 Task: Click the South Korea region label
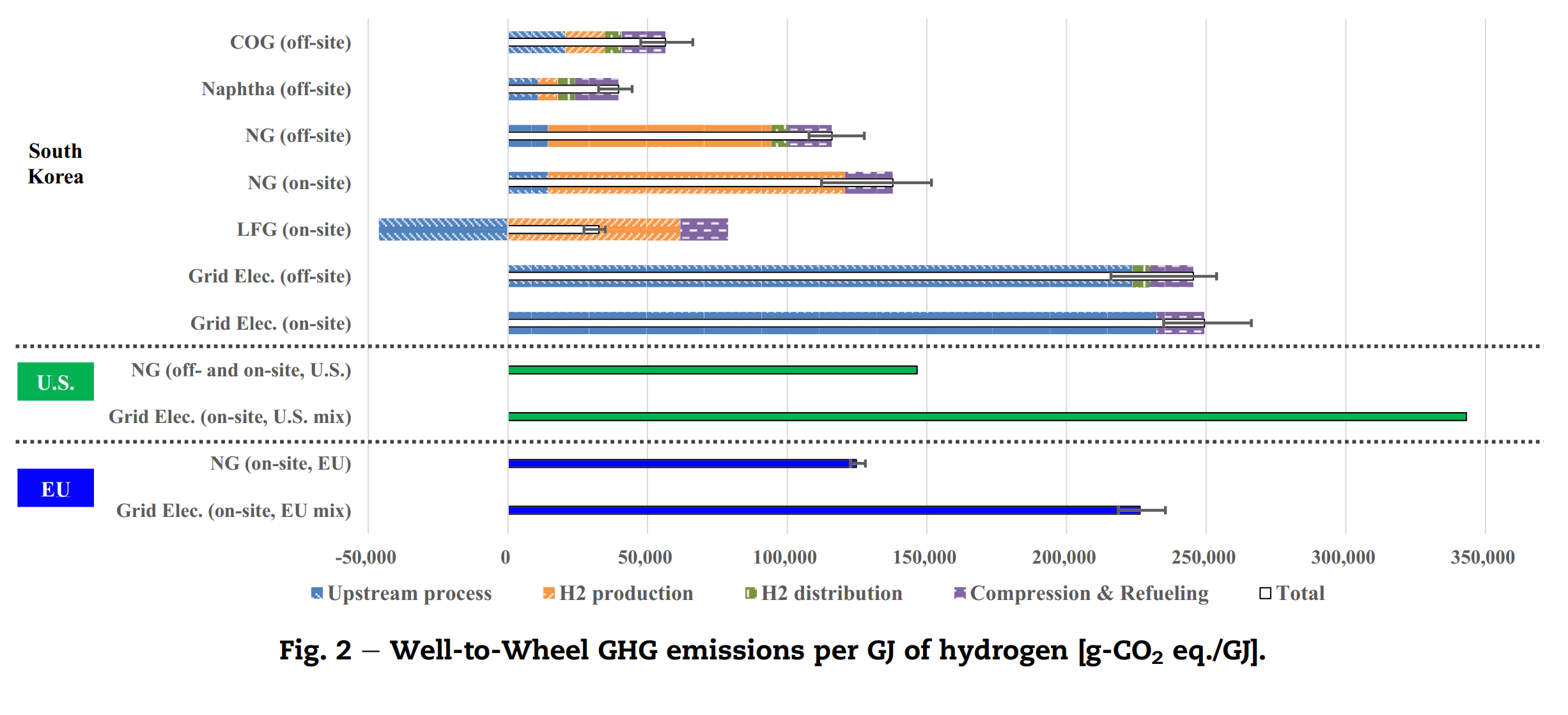(x=56, y=164)
